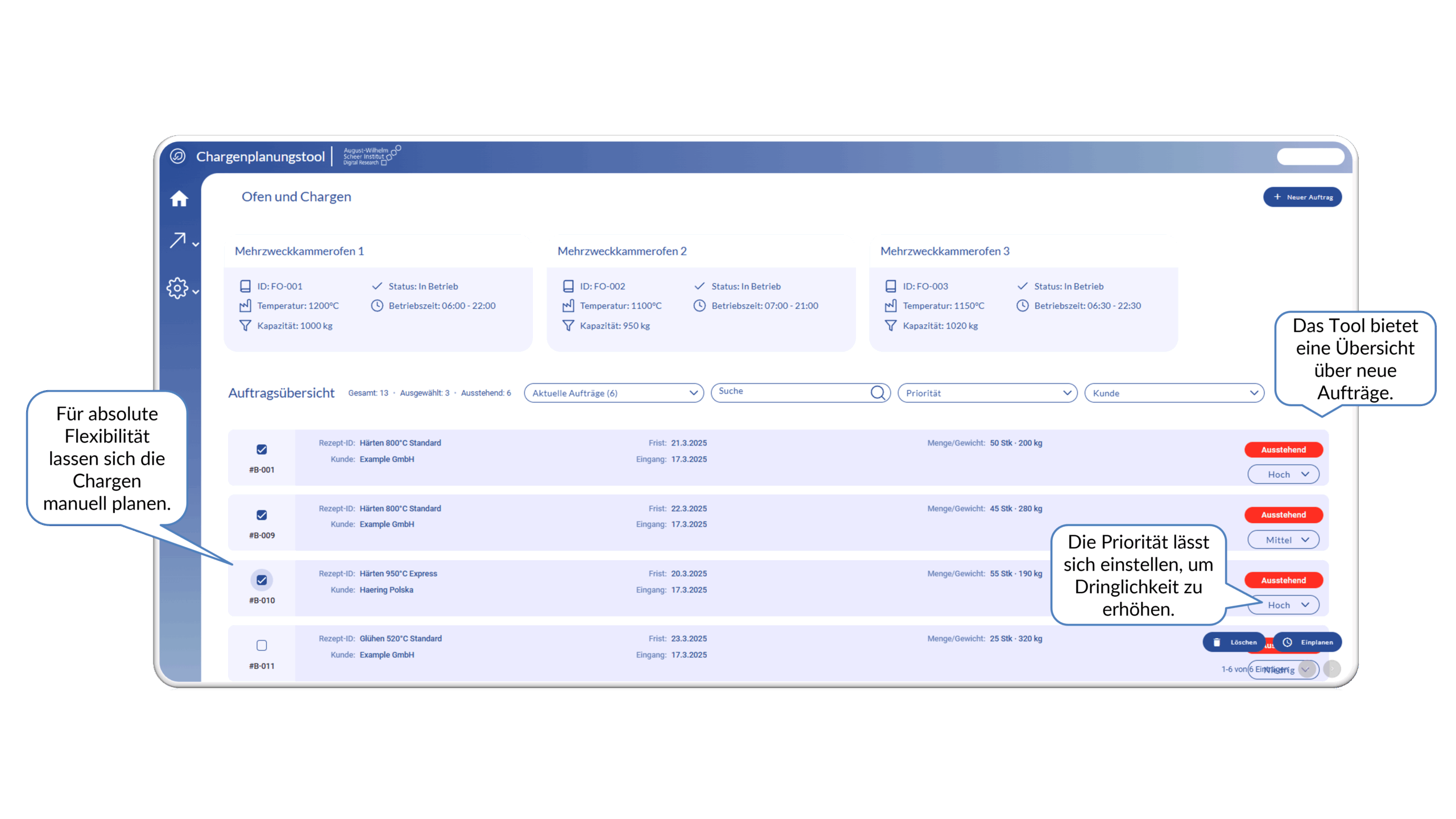Open the Kunde filter dropdown
The height and width of the screenshot is (819, 1456).
tap(1174, 392)
